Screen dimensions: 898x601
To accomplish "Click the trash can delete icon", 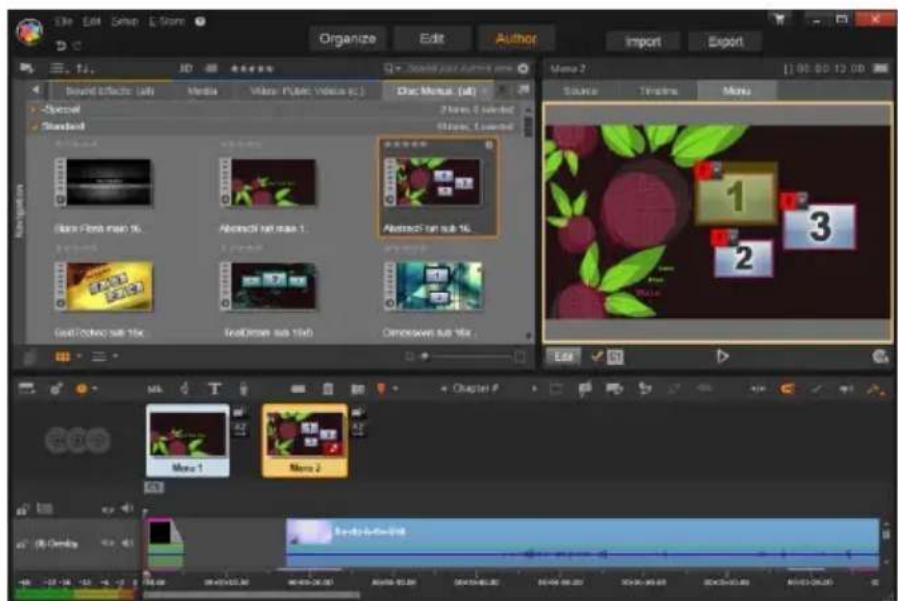I will tap(328, 389).
